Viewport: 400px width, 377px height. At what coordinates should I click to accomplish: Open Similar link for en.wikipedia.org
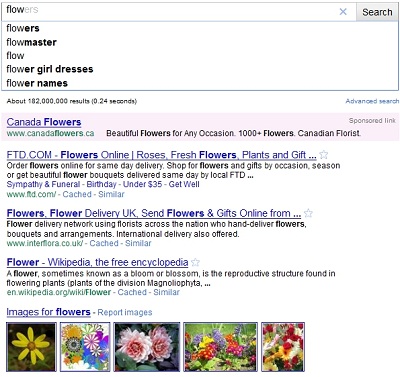166,292
